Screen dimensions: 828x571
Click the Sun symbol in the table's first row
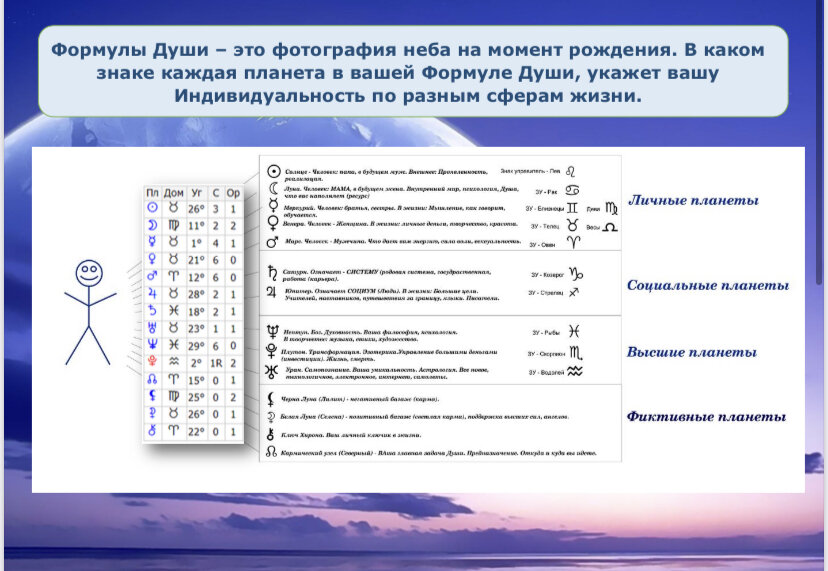click(152, 208)
